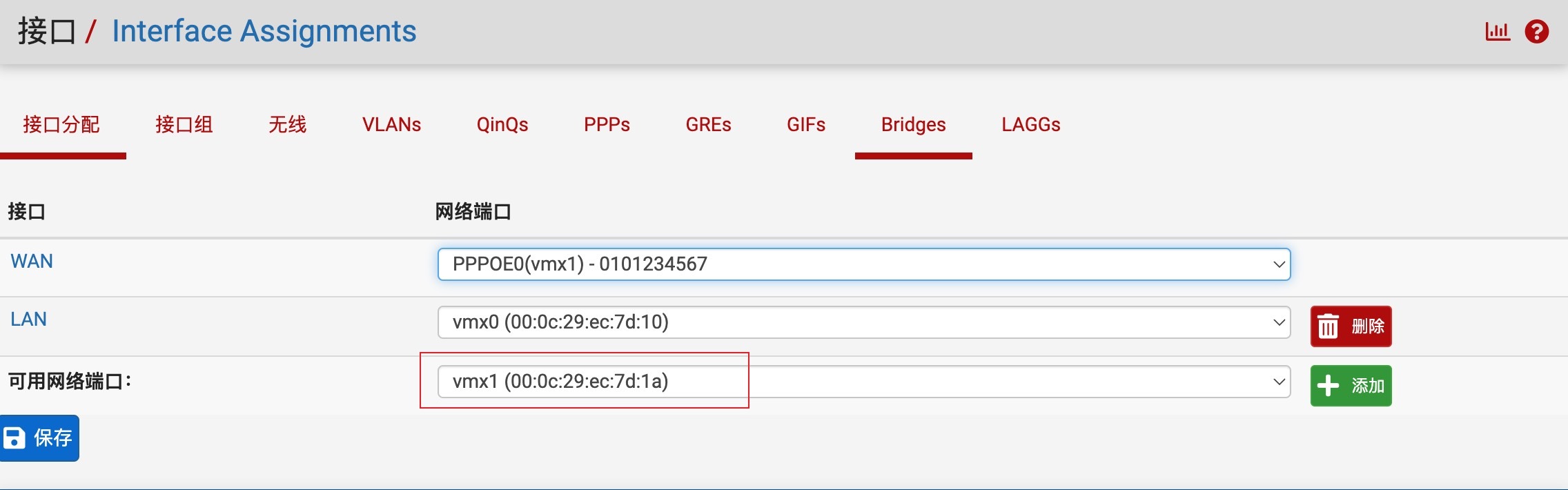Open the PPPs tab
The width and height of the screenshot is (1568, 490).
[x=607, y=125]
